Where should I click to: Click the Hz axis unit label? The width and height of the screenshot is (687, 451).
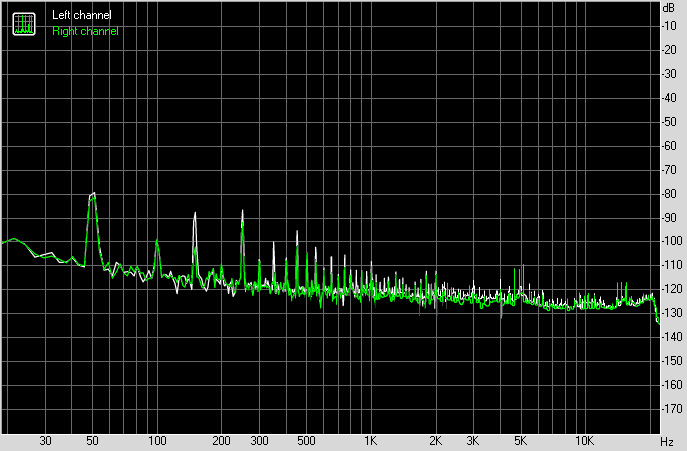[x=667, y=441]
